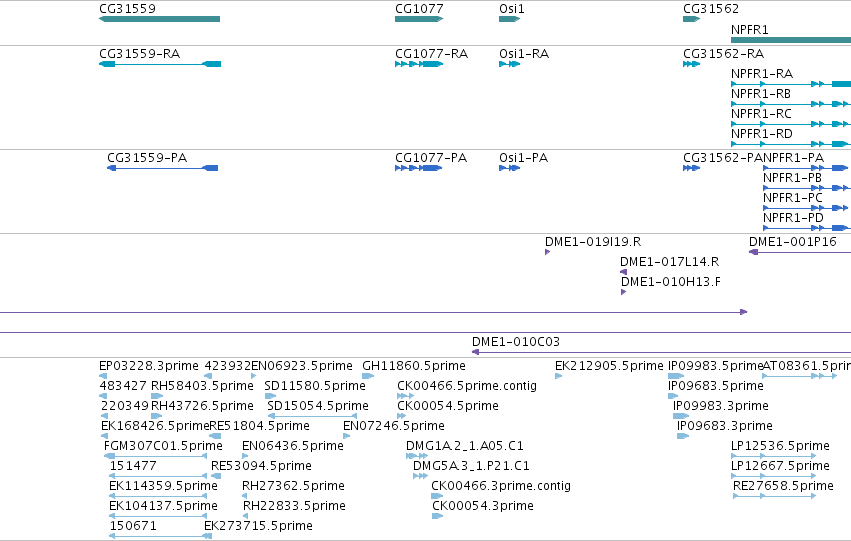Select CG31562-PA protein label
The image size is (851, 541).
[723, 158]
